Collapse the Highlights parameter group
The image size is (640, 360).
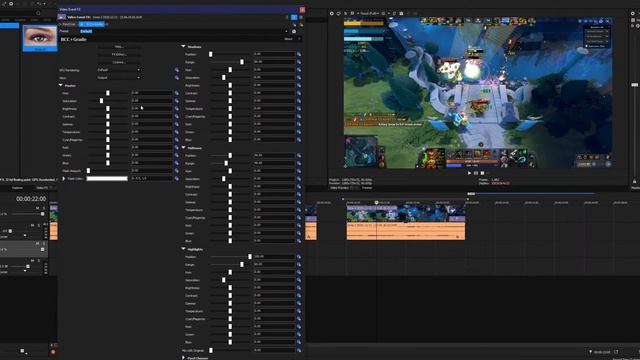pos(183,249)
